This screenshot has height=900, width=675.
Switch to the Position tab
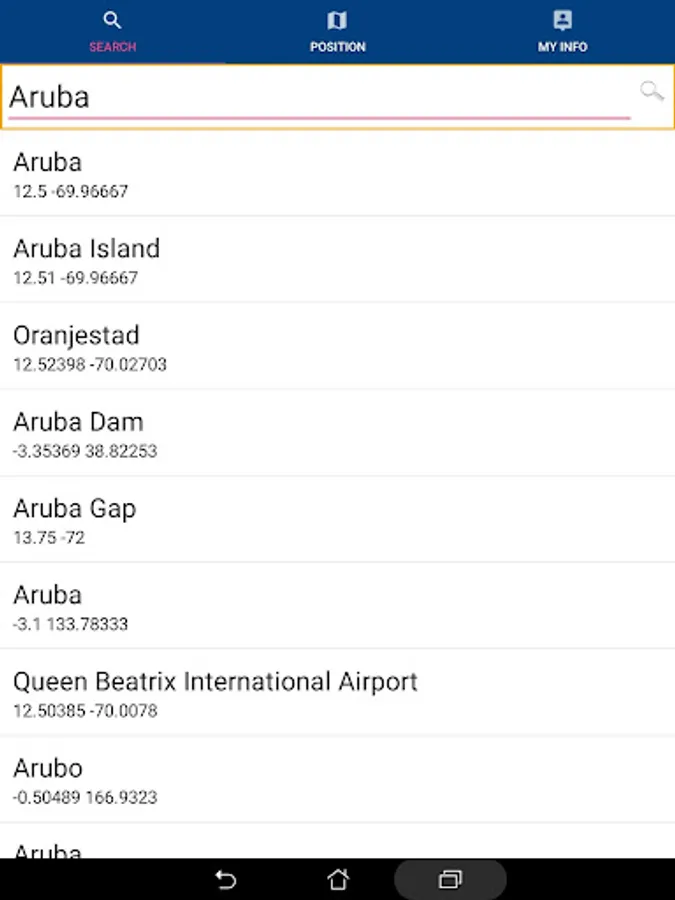(337, 32)
